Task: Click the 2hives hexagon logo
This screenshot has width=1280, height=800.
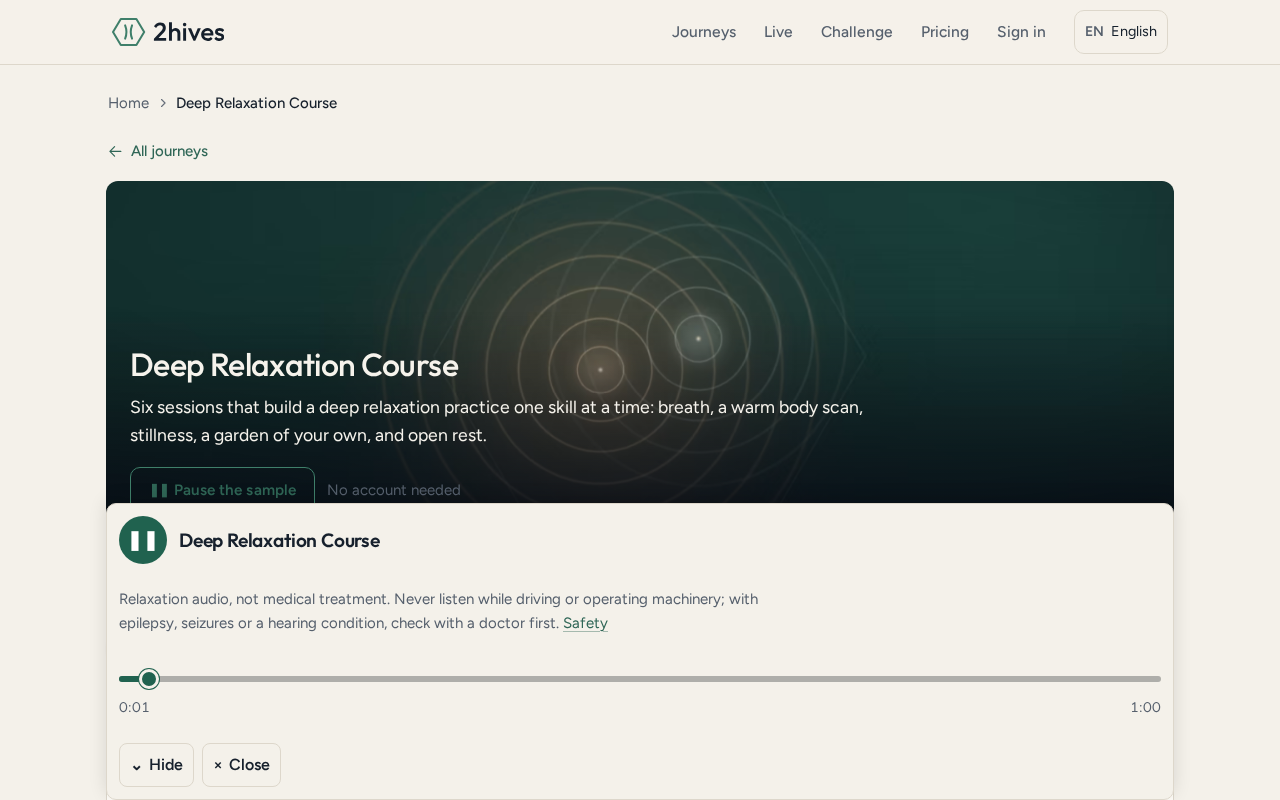Action: pos(129,32)
